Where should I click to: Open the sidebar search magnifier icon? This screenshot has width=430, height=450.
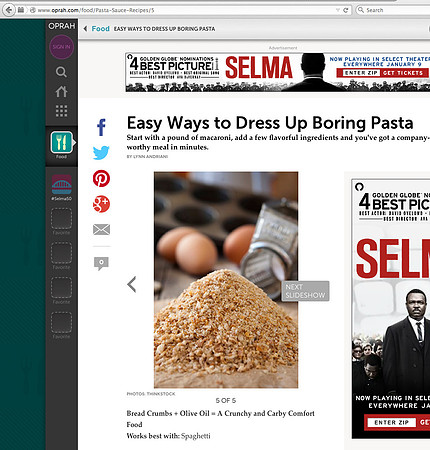tap(61, 71)
